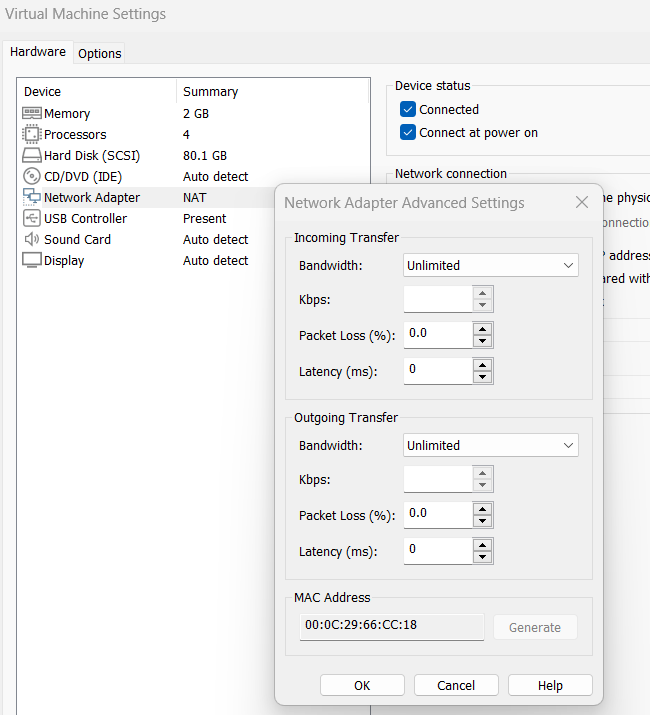
Task: Select the Processors device icon
Action: tap(31, 135)
